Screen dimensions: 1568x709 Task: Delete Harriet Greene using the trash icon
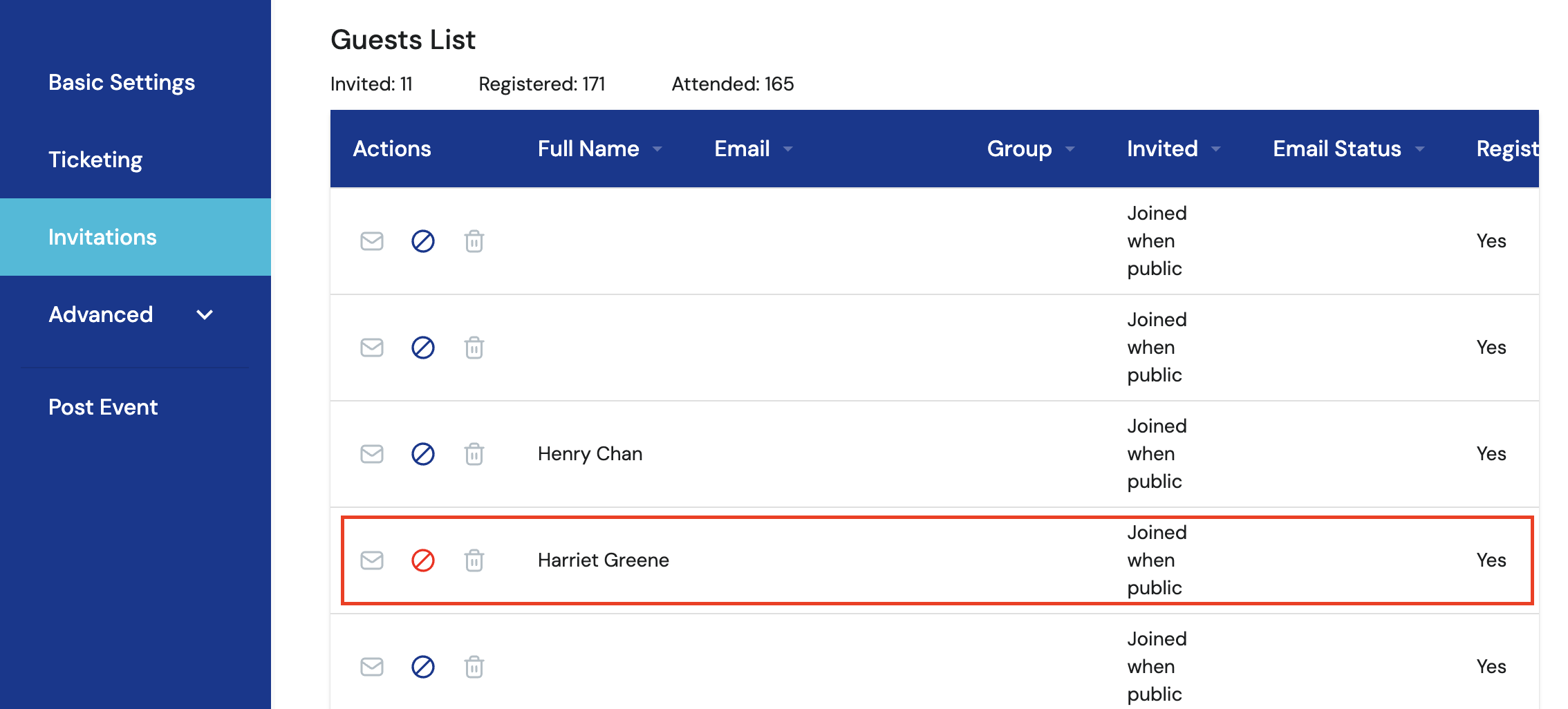pos(474,560)
